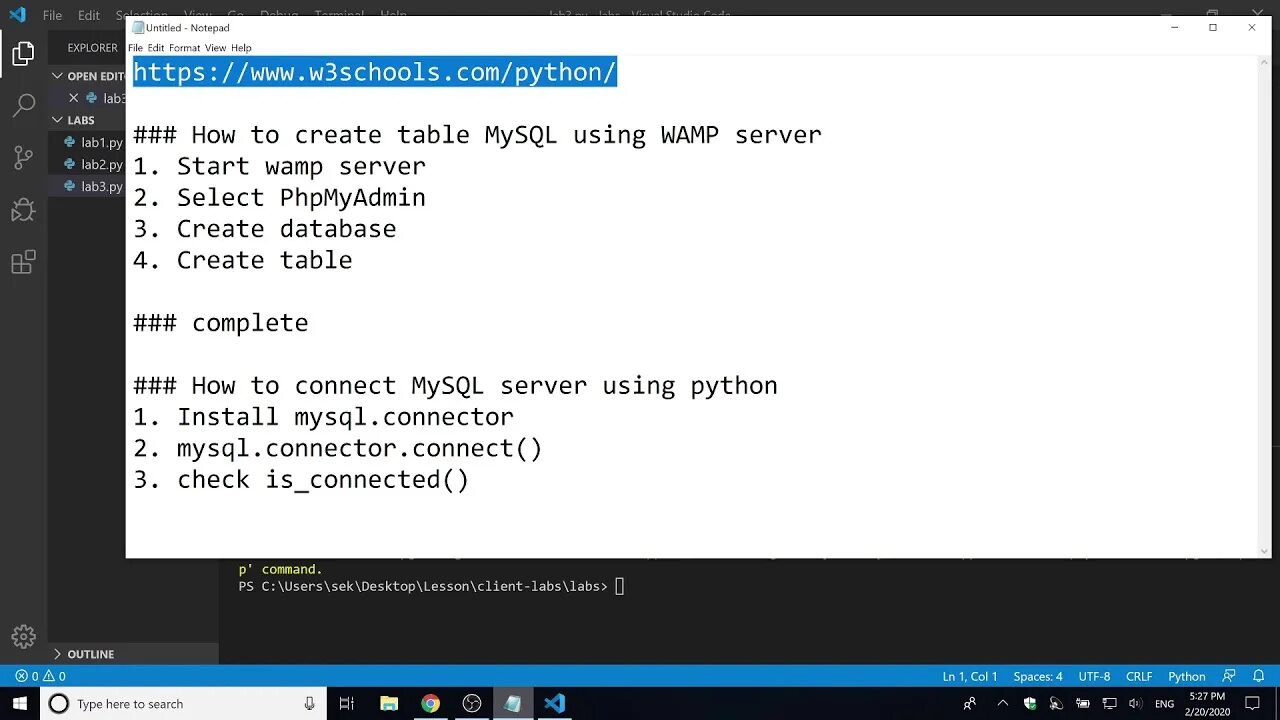The height and width of the screenshot is (720, 1280).
Task: Click the EXPLORER panel header label
Action: click(92, 48)
